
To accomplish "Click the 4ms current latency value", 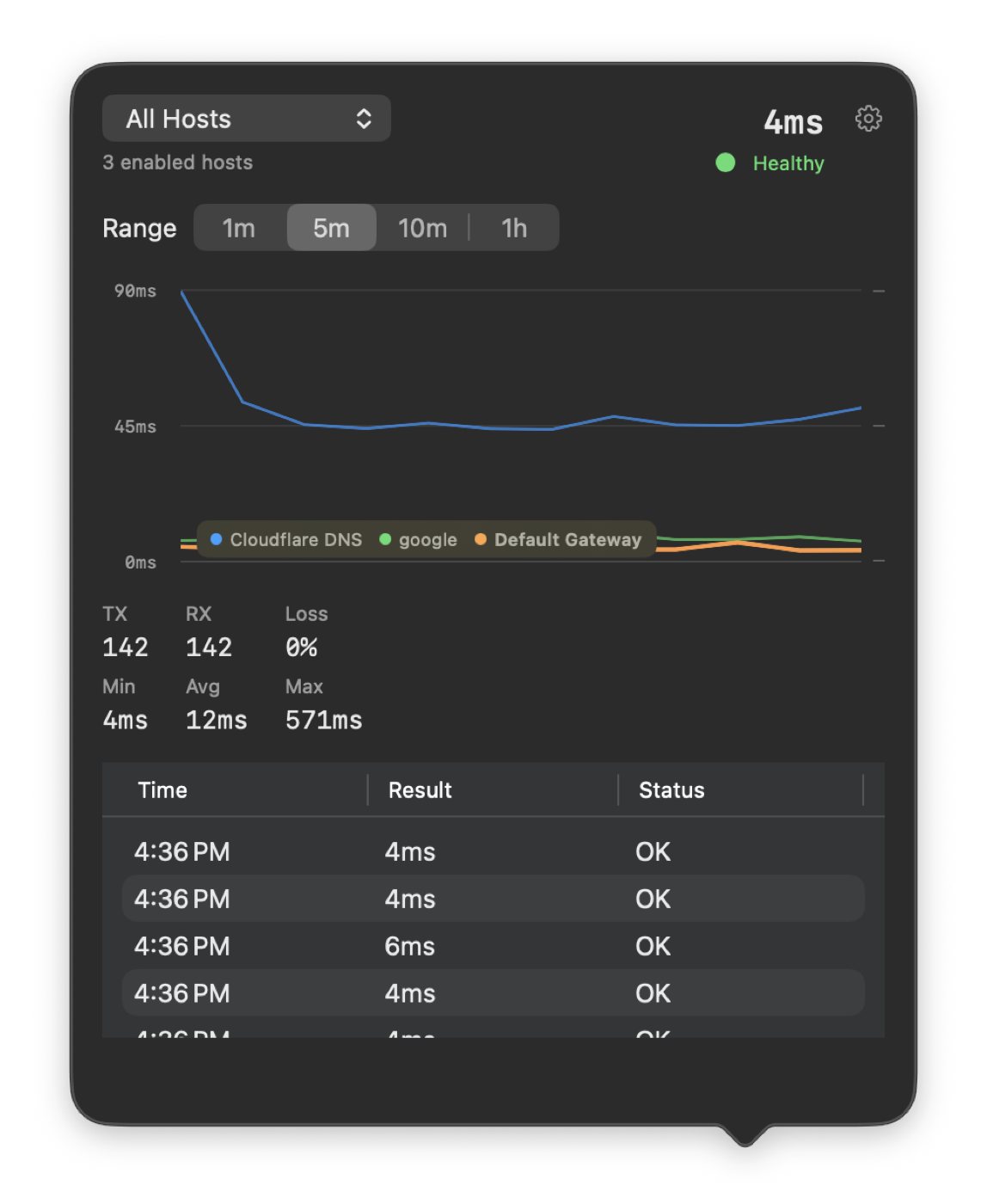I will point(794,122).
